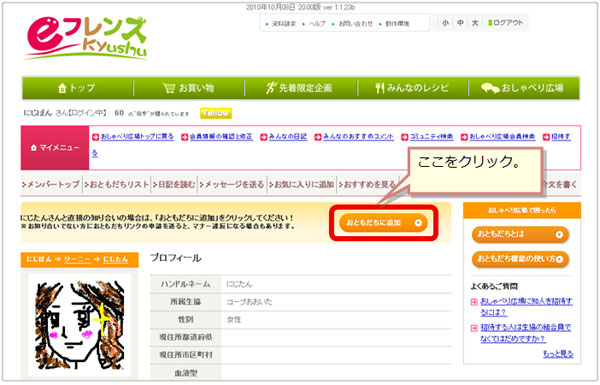This screenshot has height=385, width=600.
Task: Click the arrow icon on おともだちとは
Action: click(x=559, y=235)
